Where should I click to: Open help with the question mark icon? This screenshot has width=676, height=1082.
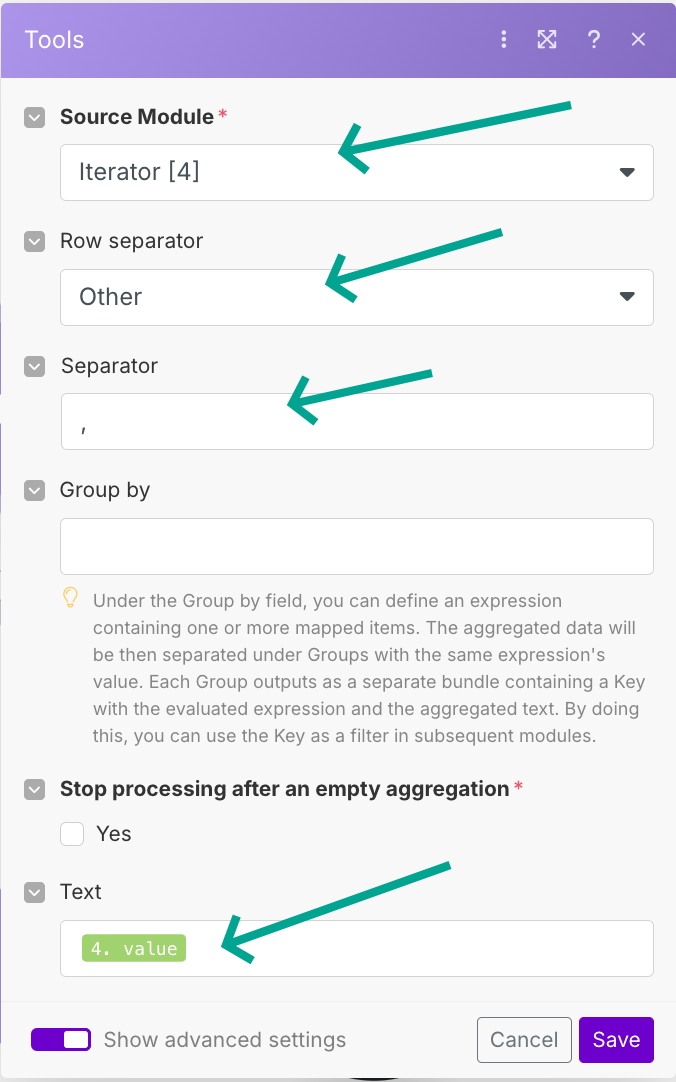[x=594, y=40]
